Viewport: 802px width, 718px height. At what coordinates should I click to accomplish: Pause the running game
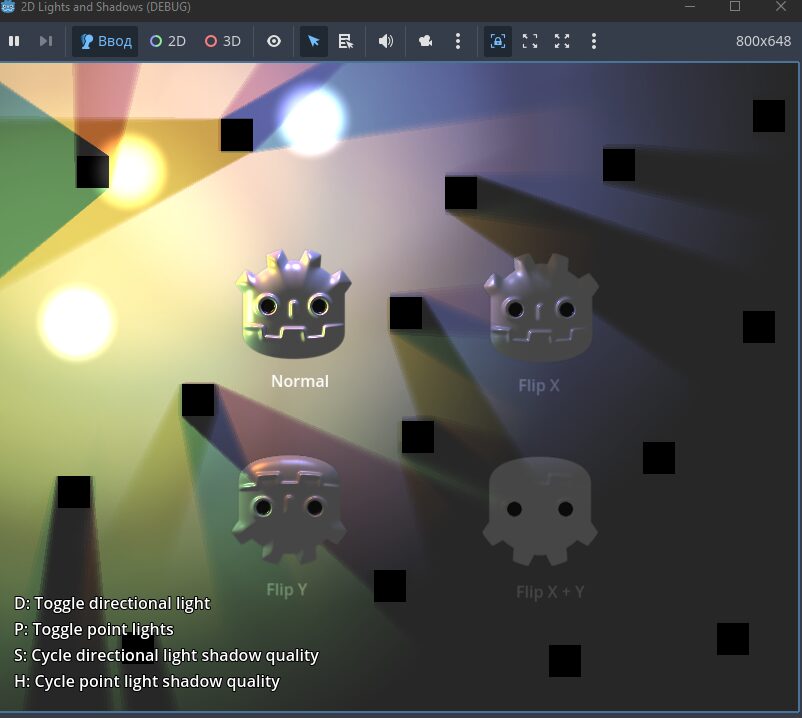(14, 41)
